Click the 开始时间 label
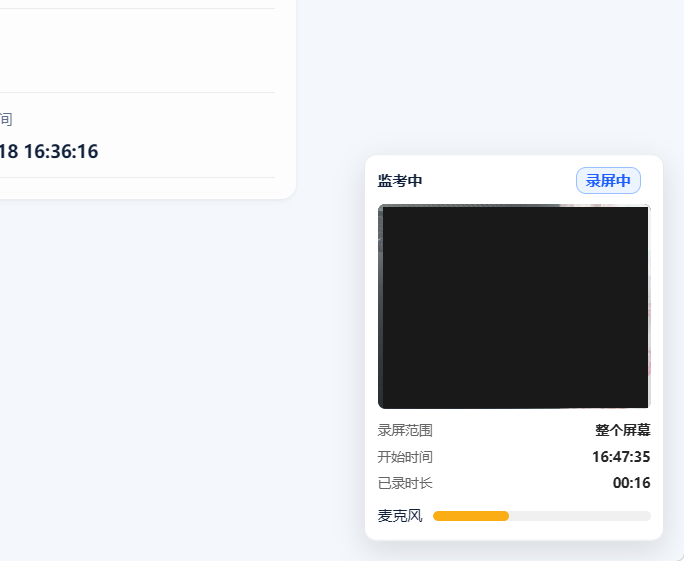Screen dimensions: 684x561 (x=405, y=457)
